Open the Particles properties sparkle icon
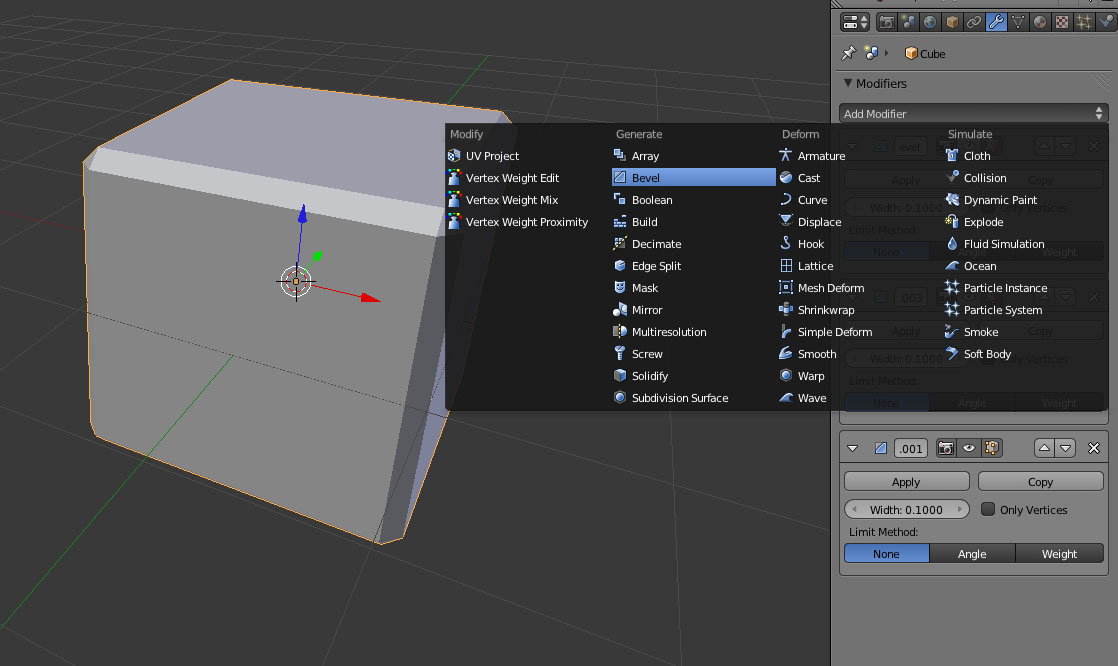This screenshot has height=666, width=1118. 1084,22
